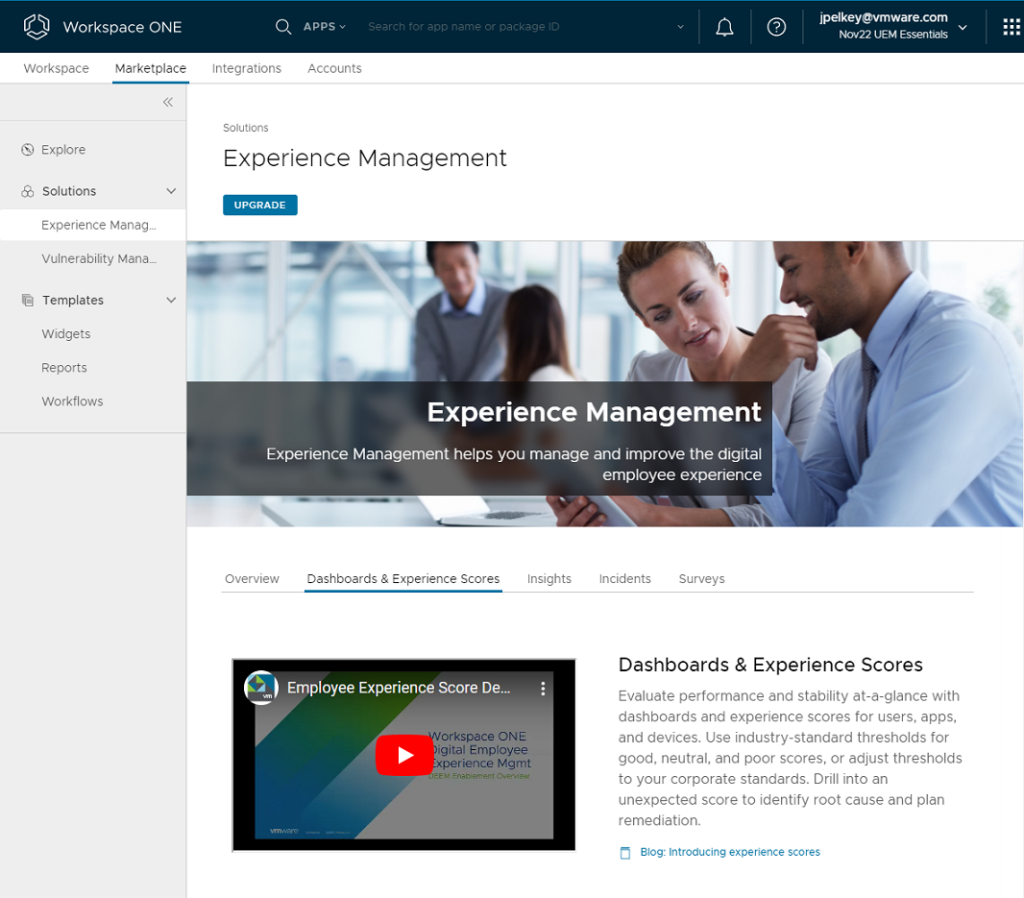Collapse the Templates section chevron
This screenshot has width=1024, height=898.
(171, 300)
